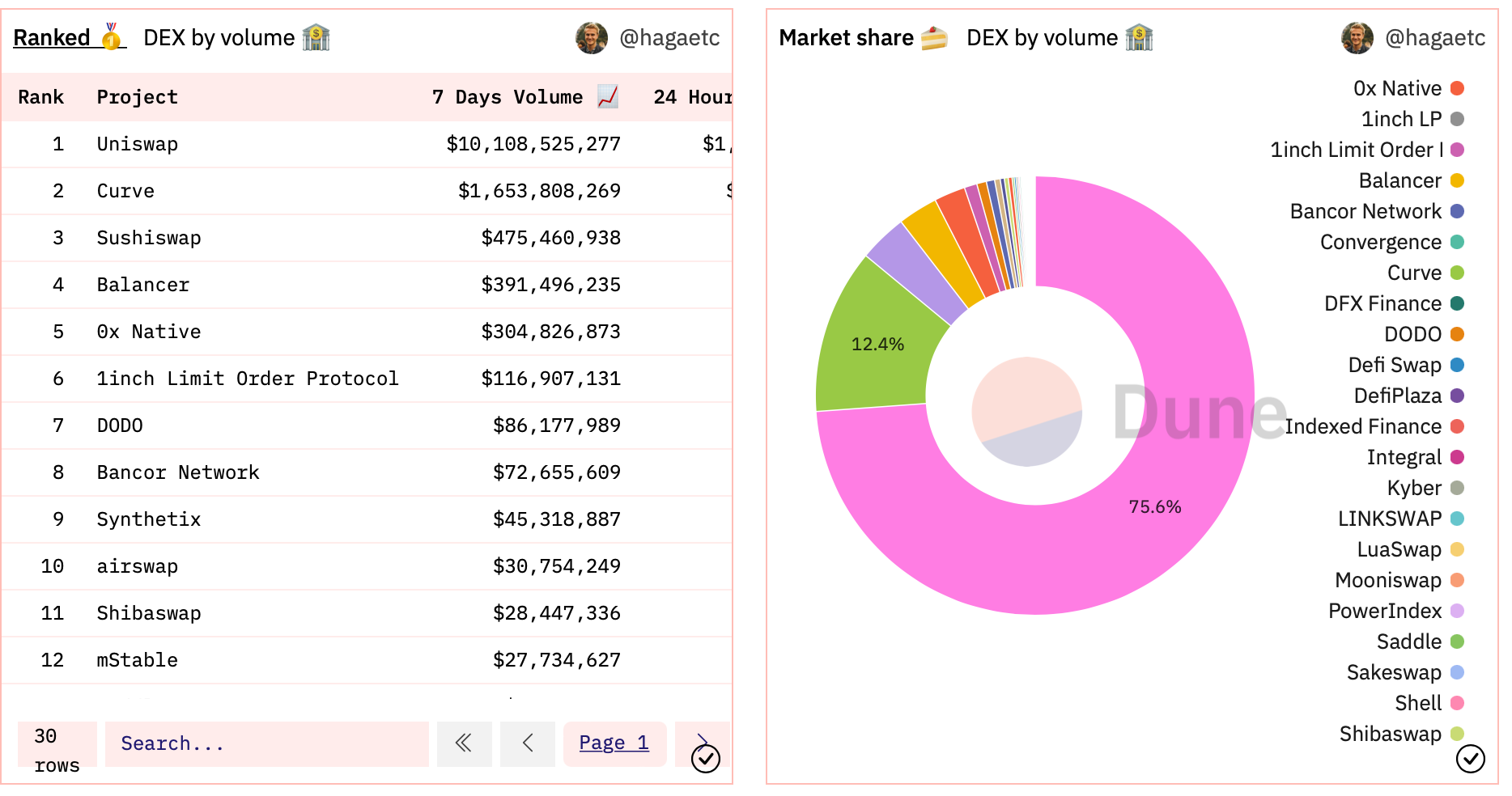Toggle DFX Finance series in legend

[x=1394, y=303]
